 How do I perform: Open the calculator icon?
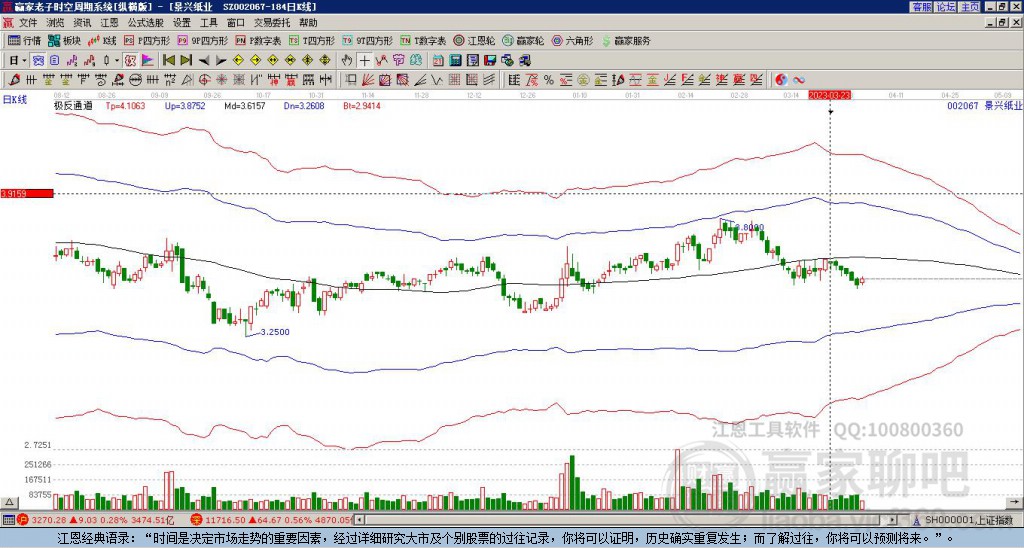(x=455, y=61)
